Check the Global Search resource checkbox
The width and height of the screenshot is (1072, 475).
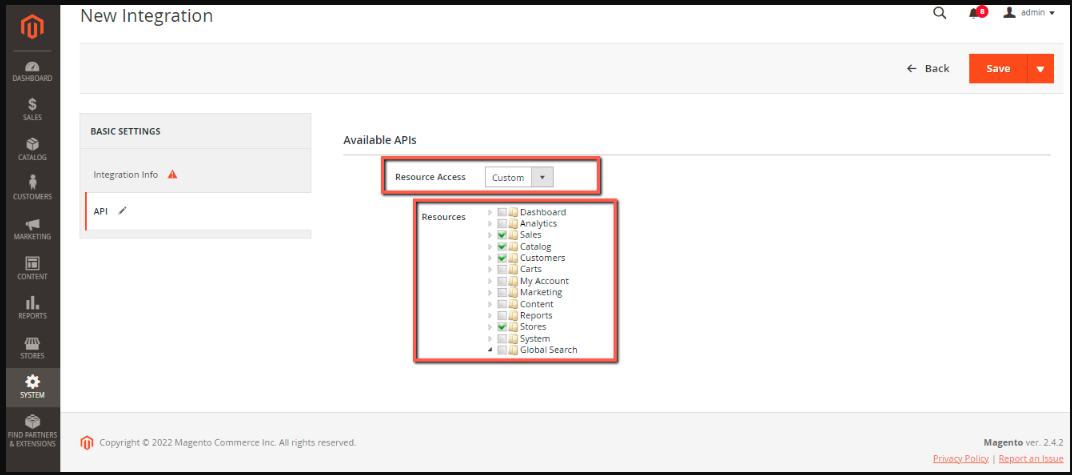pos(502,350)
